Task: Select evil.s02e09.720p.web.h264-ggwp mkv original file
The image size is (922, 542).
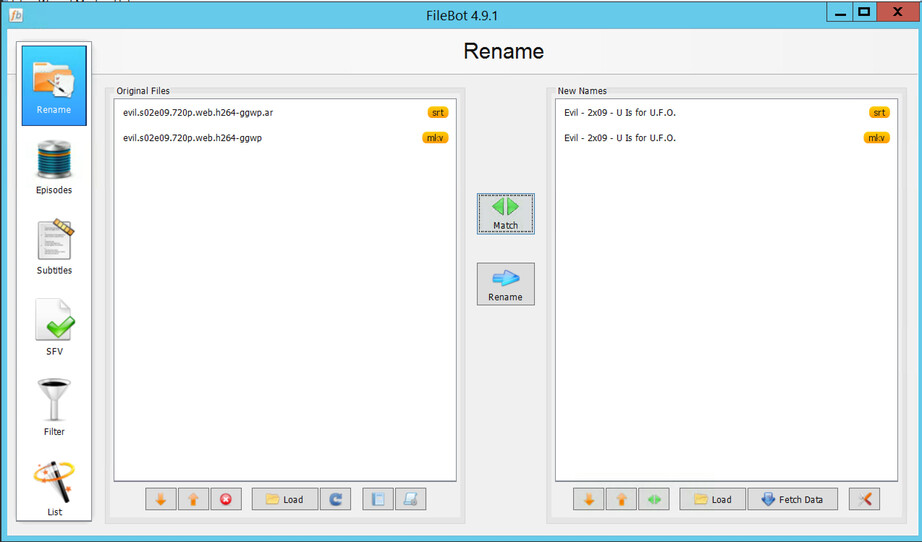Action: 285,138
